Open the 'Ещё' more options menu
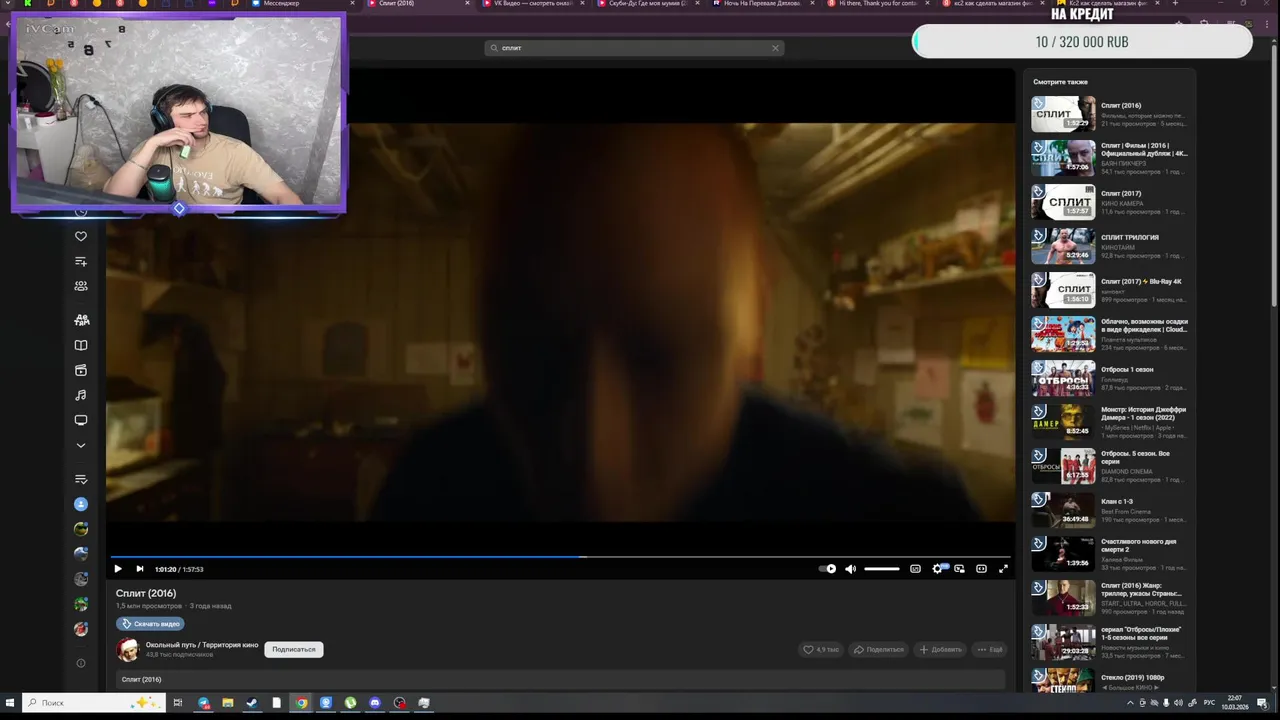Viewport: 1280px width, 720px height. (x=990, y=650)
